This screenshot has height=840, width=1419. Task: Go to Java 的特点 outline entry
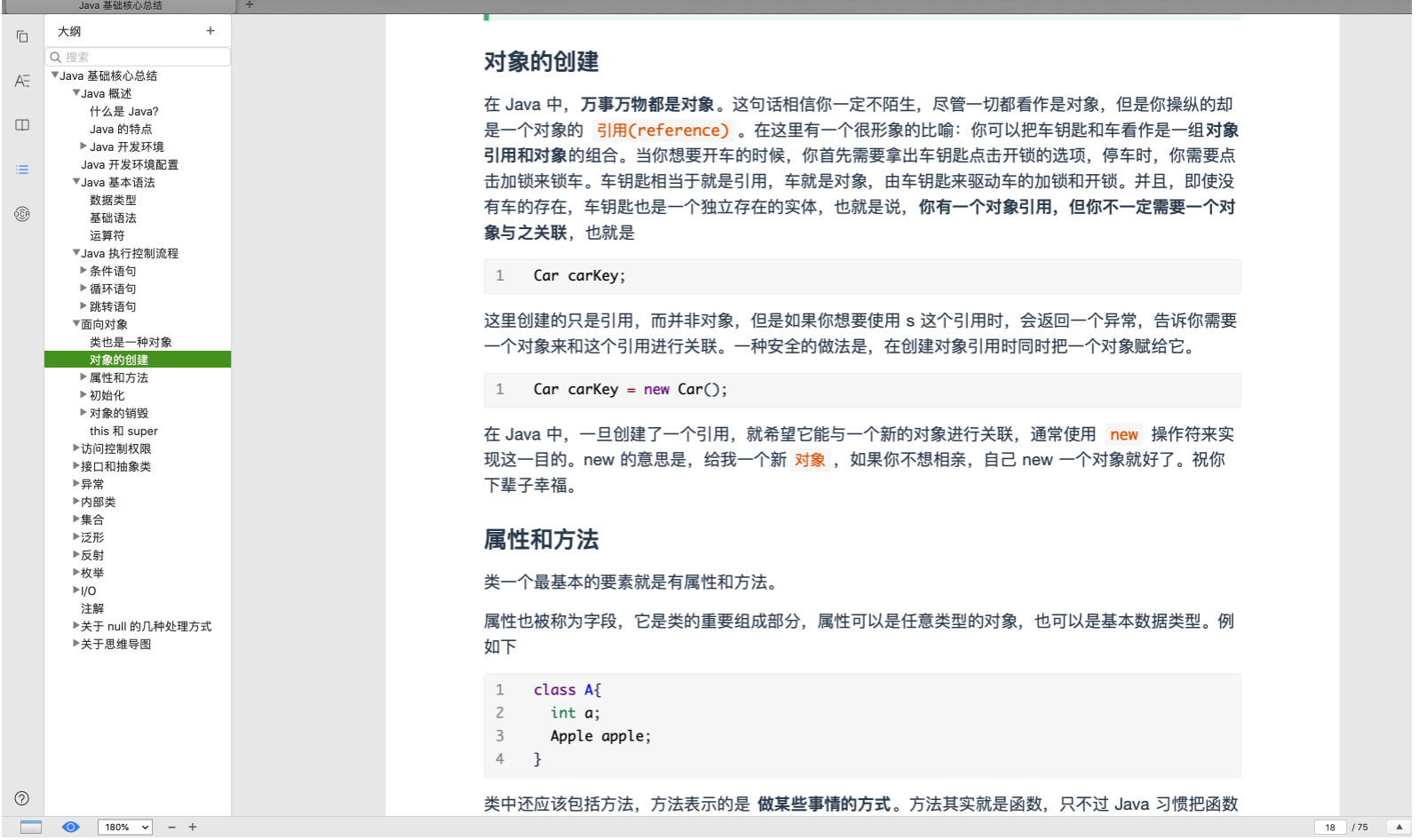click(x=121, y=129)
